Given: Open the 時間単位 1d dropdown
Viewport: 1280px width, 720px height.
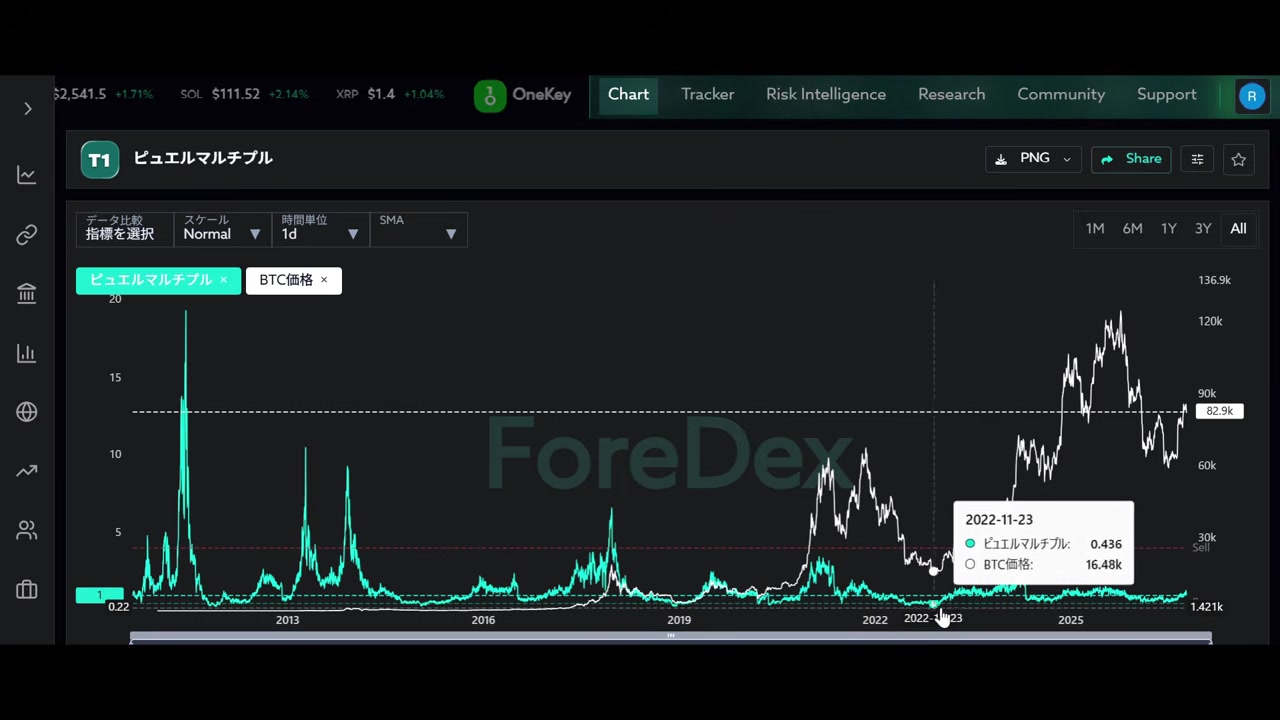Looking at the screenshot, I should [320, 229].
